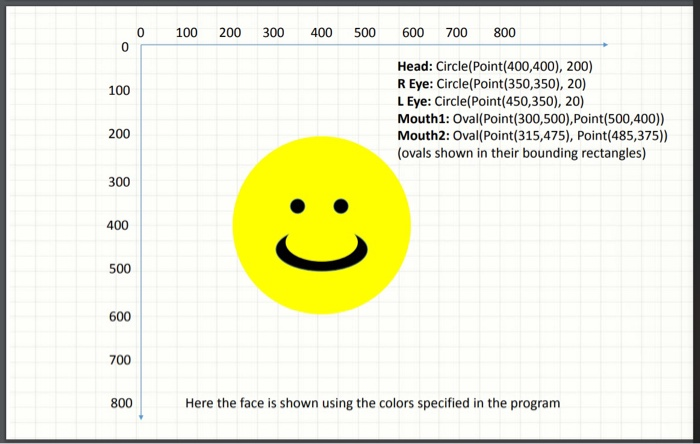Click the '400' label on the horizontal axis

[321, 33]
